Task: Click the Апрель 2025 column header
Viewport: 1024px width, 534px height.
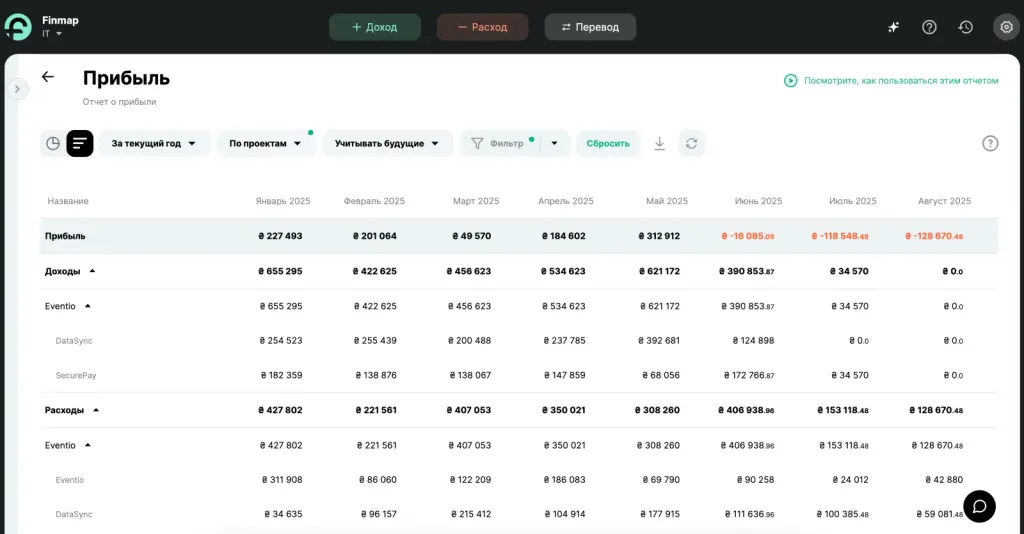Action: 566,201
